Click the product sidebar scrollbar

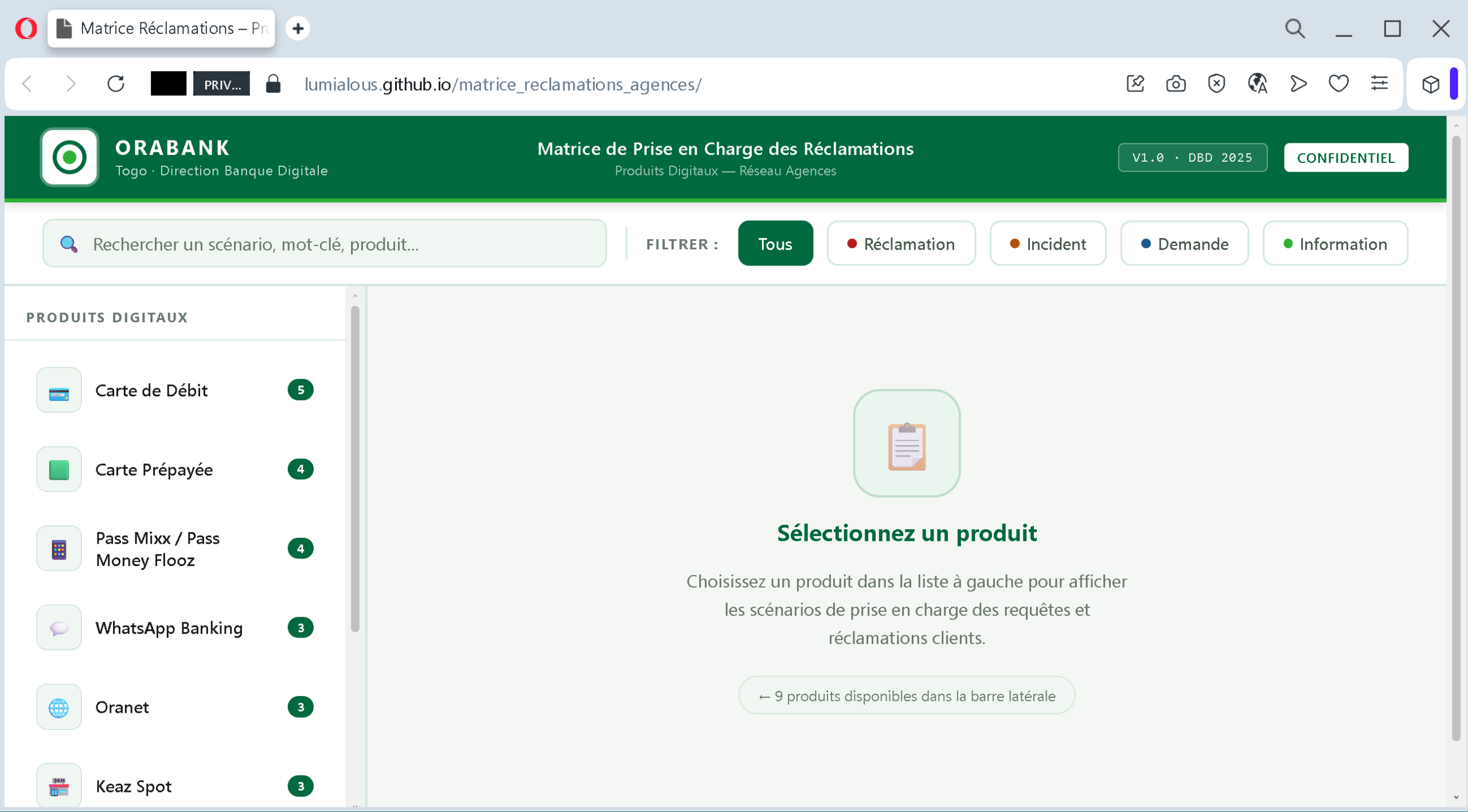point(355,469)
